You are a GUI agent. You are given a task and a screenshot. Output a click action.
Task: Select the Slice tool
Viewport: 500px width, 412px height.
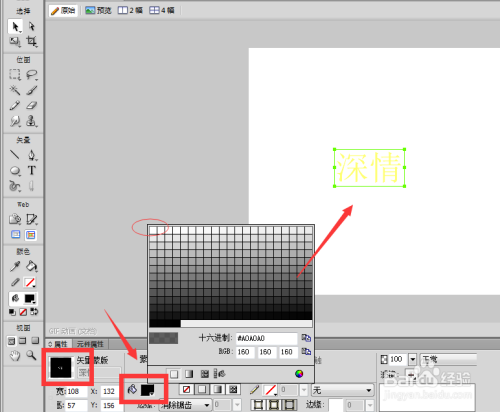coord(32,219)
